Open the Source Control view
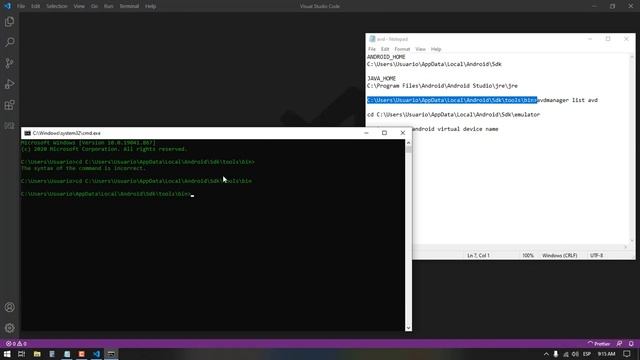Viewport: 640px width, 360px height. coord(9,63)
